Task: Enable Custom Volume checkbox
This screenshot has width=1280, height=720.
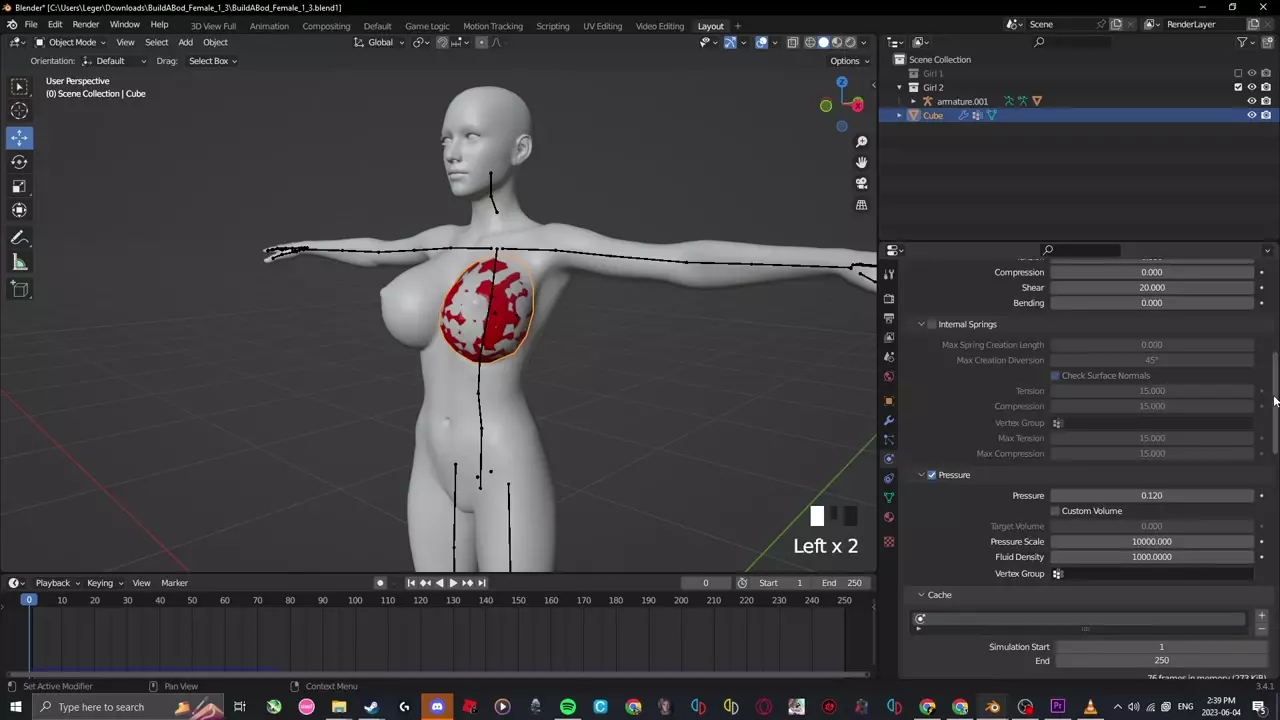Action: click(x=1055, y=511)
